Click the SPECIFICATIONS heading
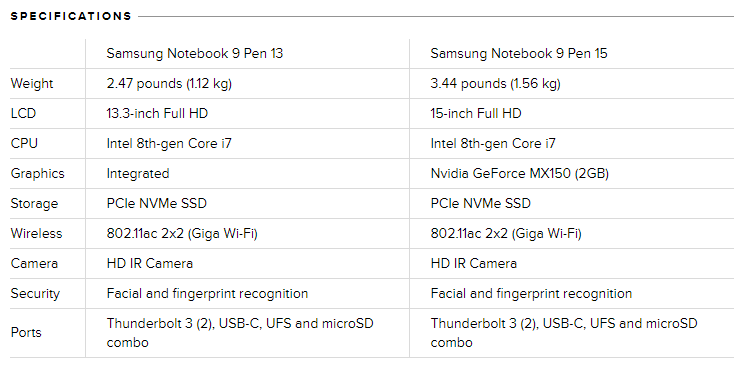Viewport: 739px width, 366px height. click(x=71, y=16)
